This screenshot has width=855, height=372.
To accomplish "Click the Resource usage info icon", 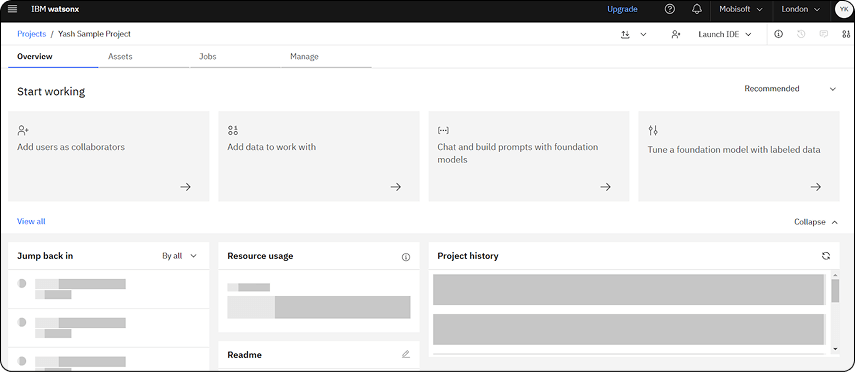I will click(x=406, y=257).
